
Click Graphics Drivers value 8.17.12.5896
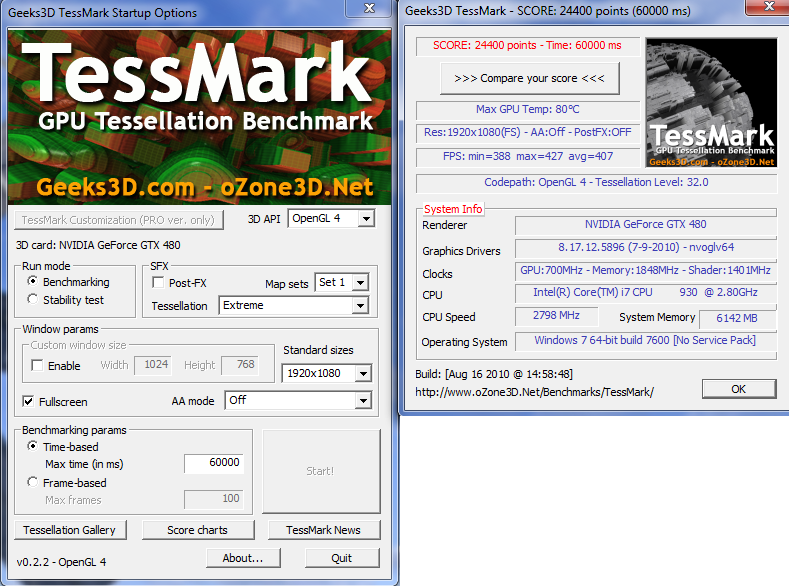click(646, 247)
